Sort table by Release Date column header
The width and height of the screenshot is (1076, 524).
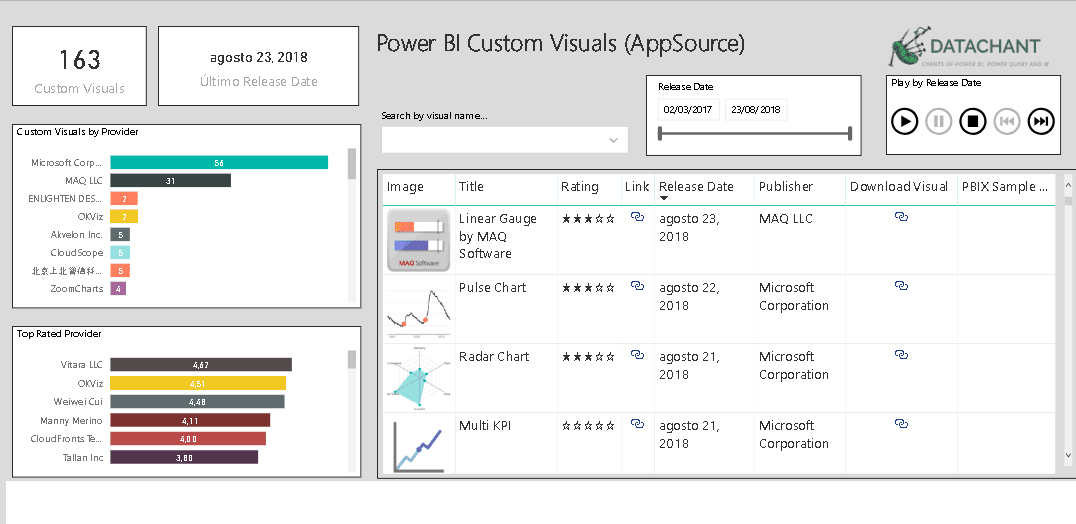pos(696,187)
